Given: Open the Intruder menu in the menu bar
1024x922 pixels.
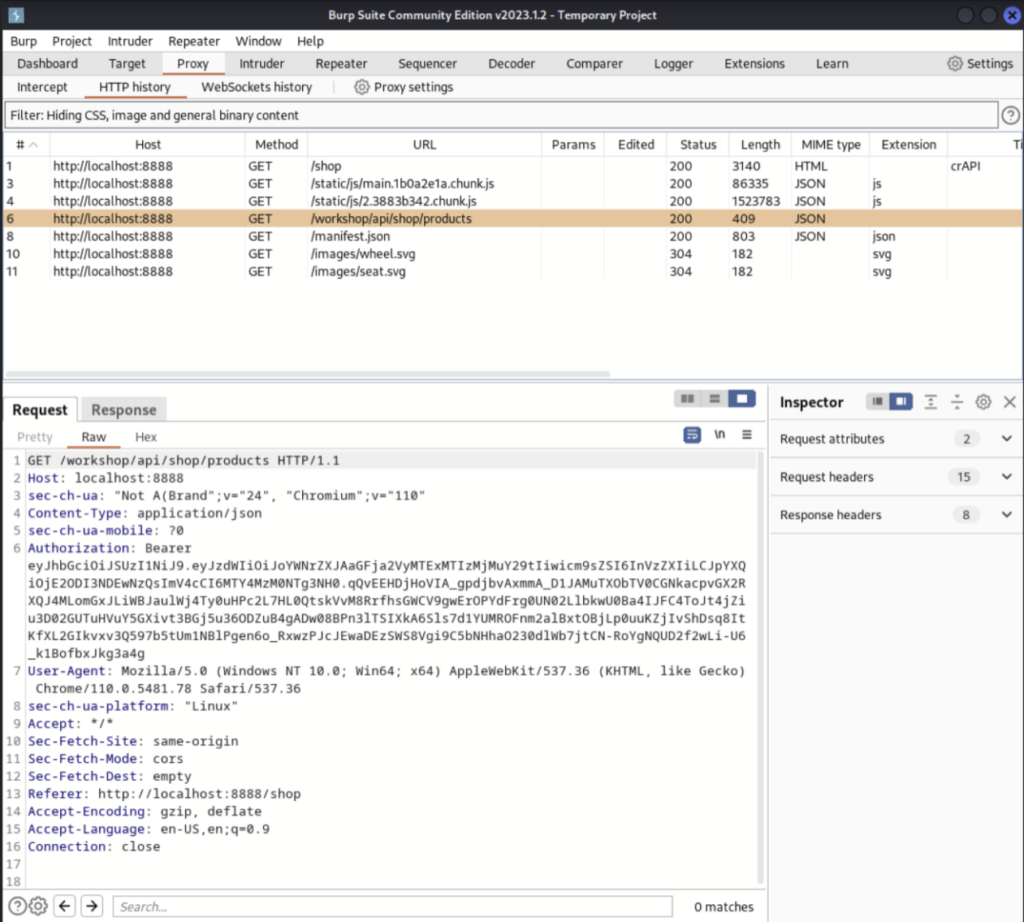Looking at the screenshot, I should [129, 41].
